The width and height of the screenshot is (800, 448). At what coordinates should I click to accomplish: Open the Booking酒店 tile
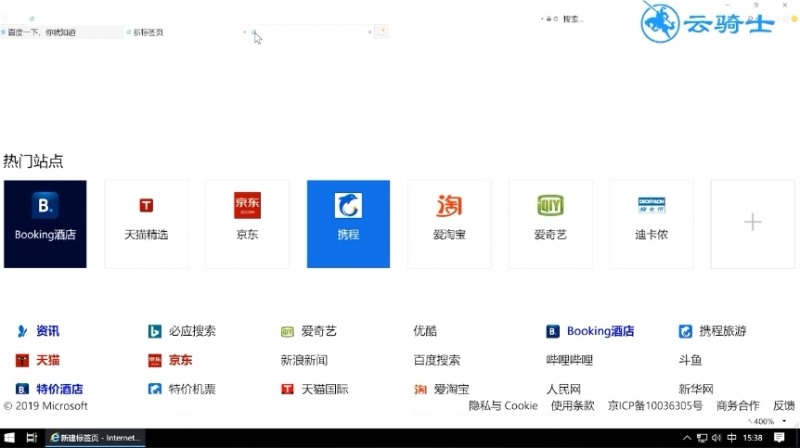[x=45, y=224]
